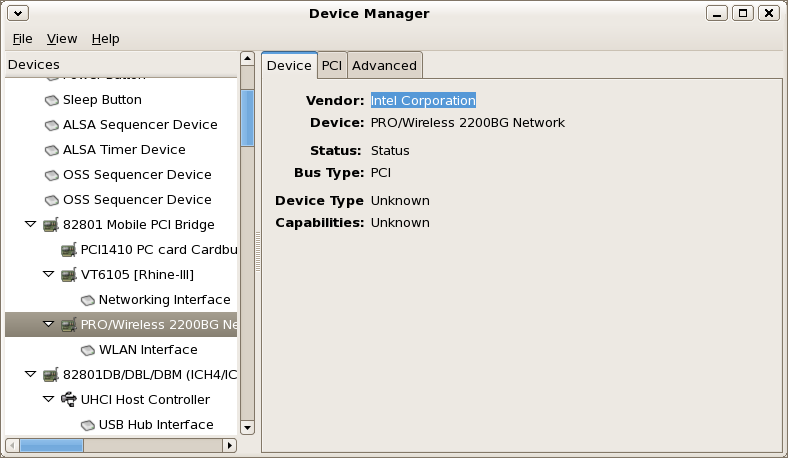The image size is (788, 458).
Task: Click the pane divider grip handle
Action: click(258, 252)
